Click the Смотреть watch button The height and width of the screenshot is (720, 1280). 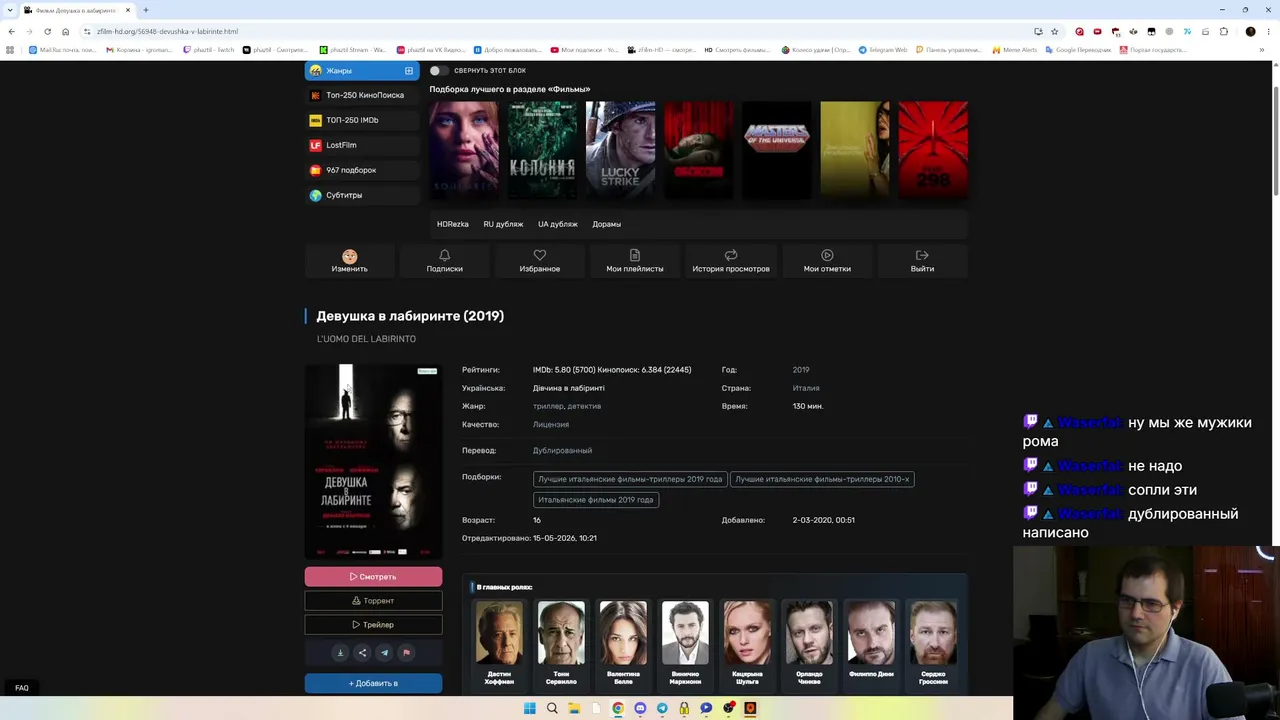point(373,577)
